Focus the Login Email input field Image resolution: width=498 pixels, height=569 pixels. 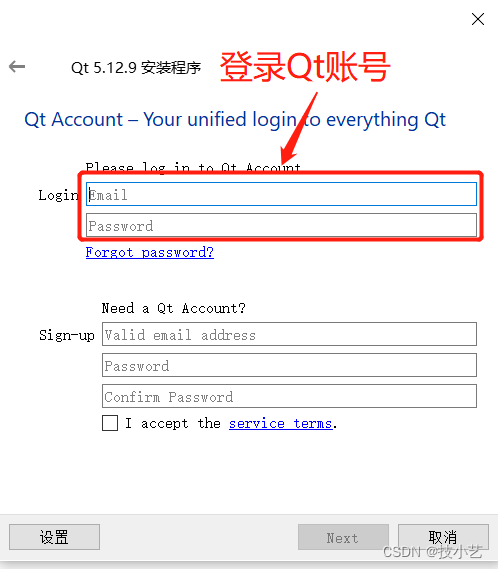coord(281,194)
